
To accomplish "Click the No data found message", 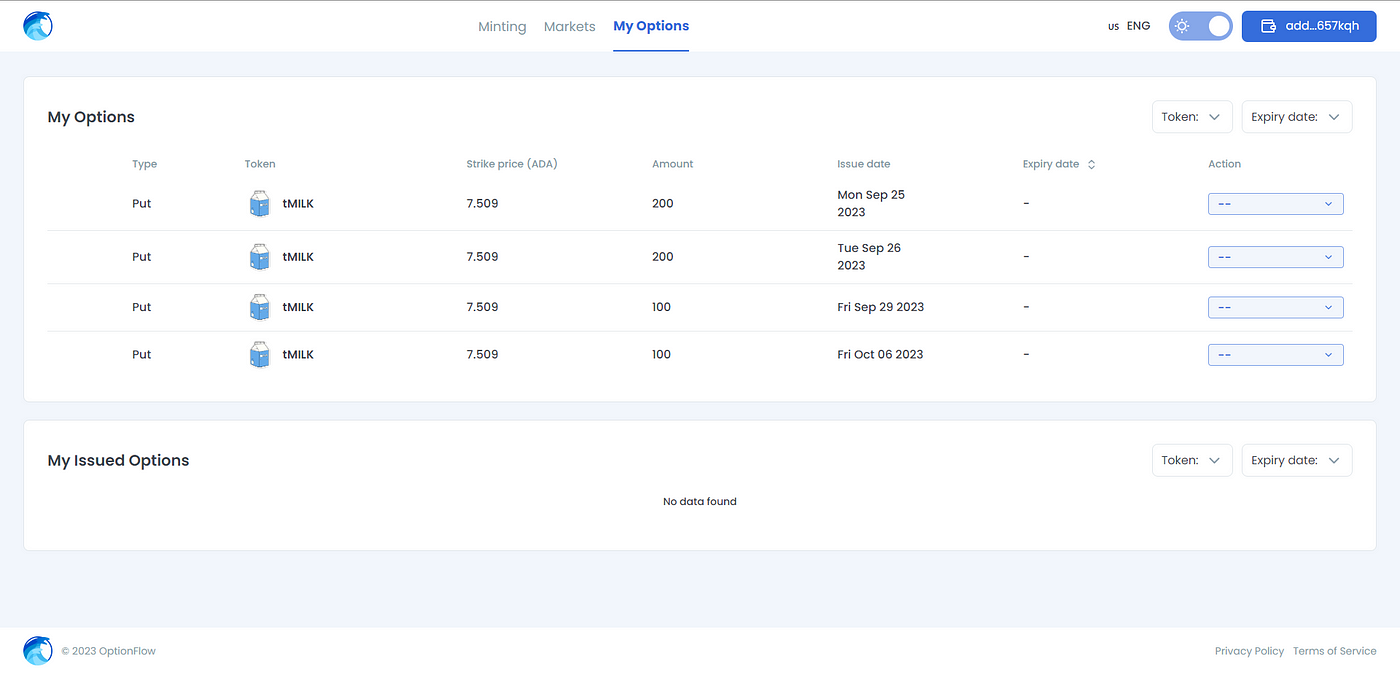I will (700, 502).
